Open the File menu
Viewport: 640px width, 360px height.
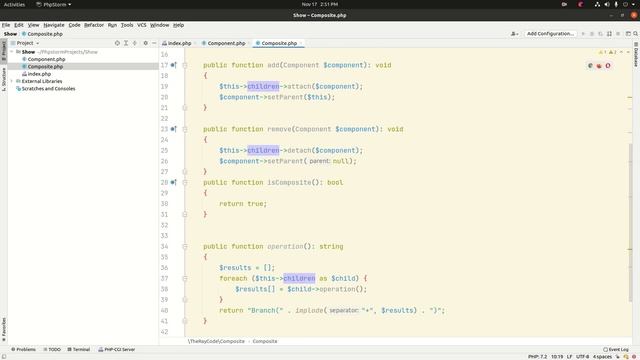click(6, 25)
